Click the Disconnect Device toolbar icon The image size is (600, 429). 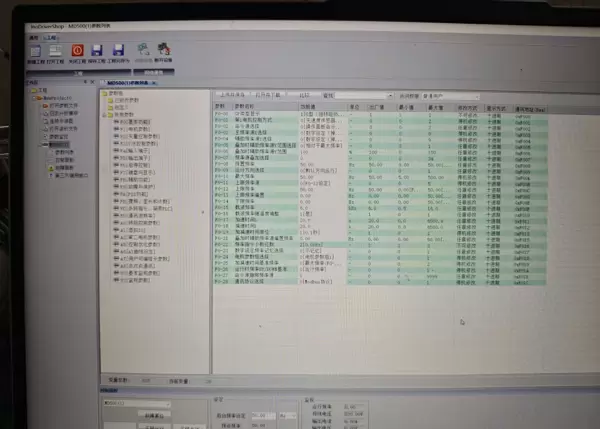163,50
